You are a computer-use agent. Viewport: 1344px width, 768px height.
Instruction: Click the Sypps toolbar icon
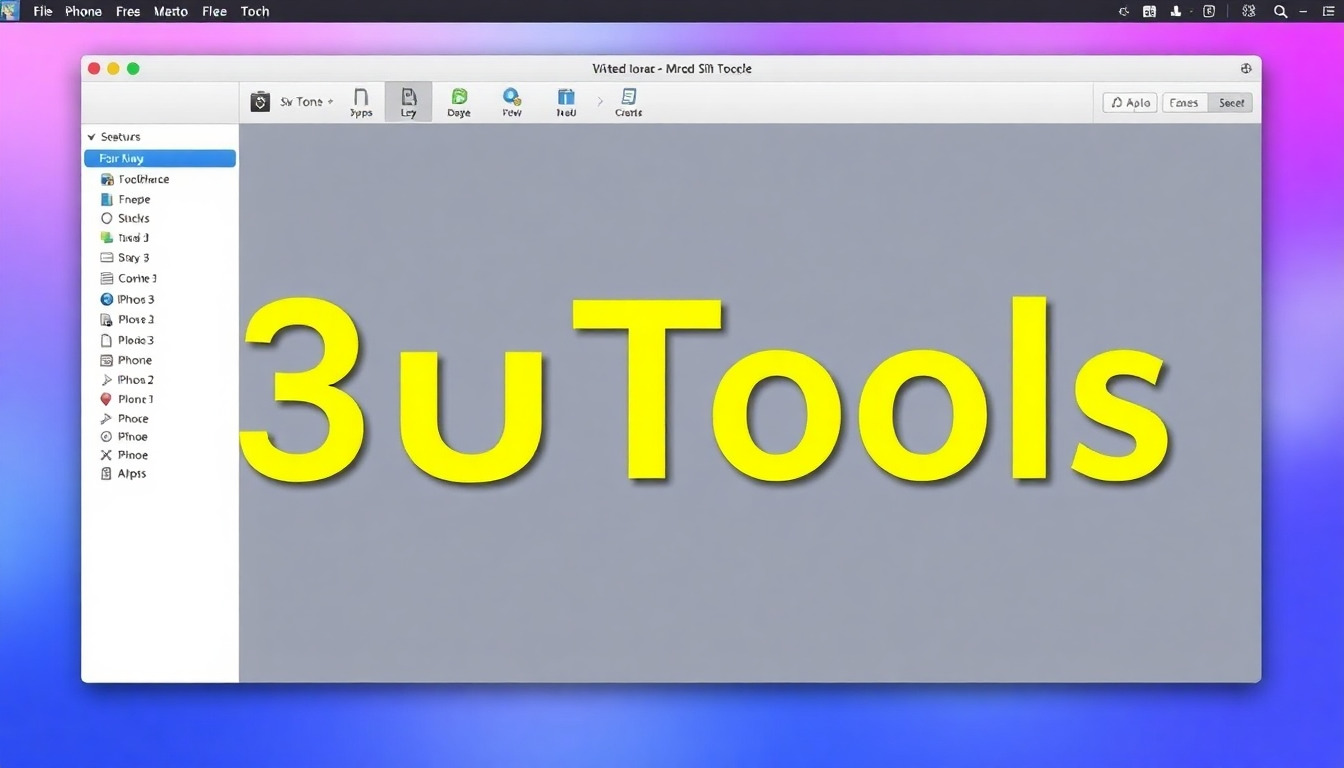pos(361,101)
